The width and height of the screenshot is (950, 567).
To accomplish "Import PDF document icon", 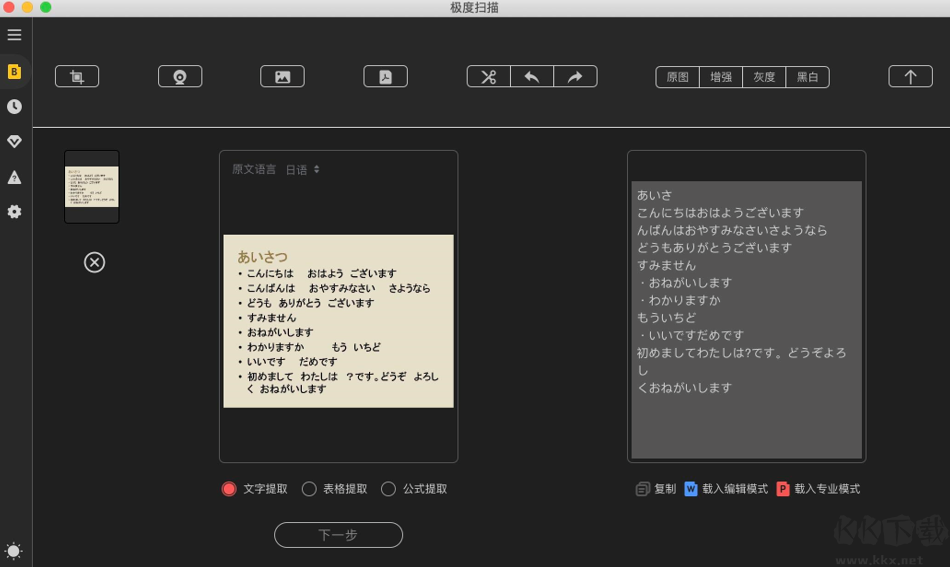I will pyautogui.click(x=385, y=77).
